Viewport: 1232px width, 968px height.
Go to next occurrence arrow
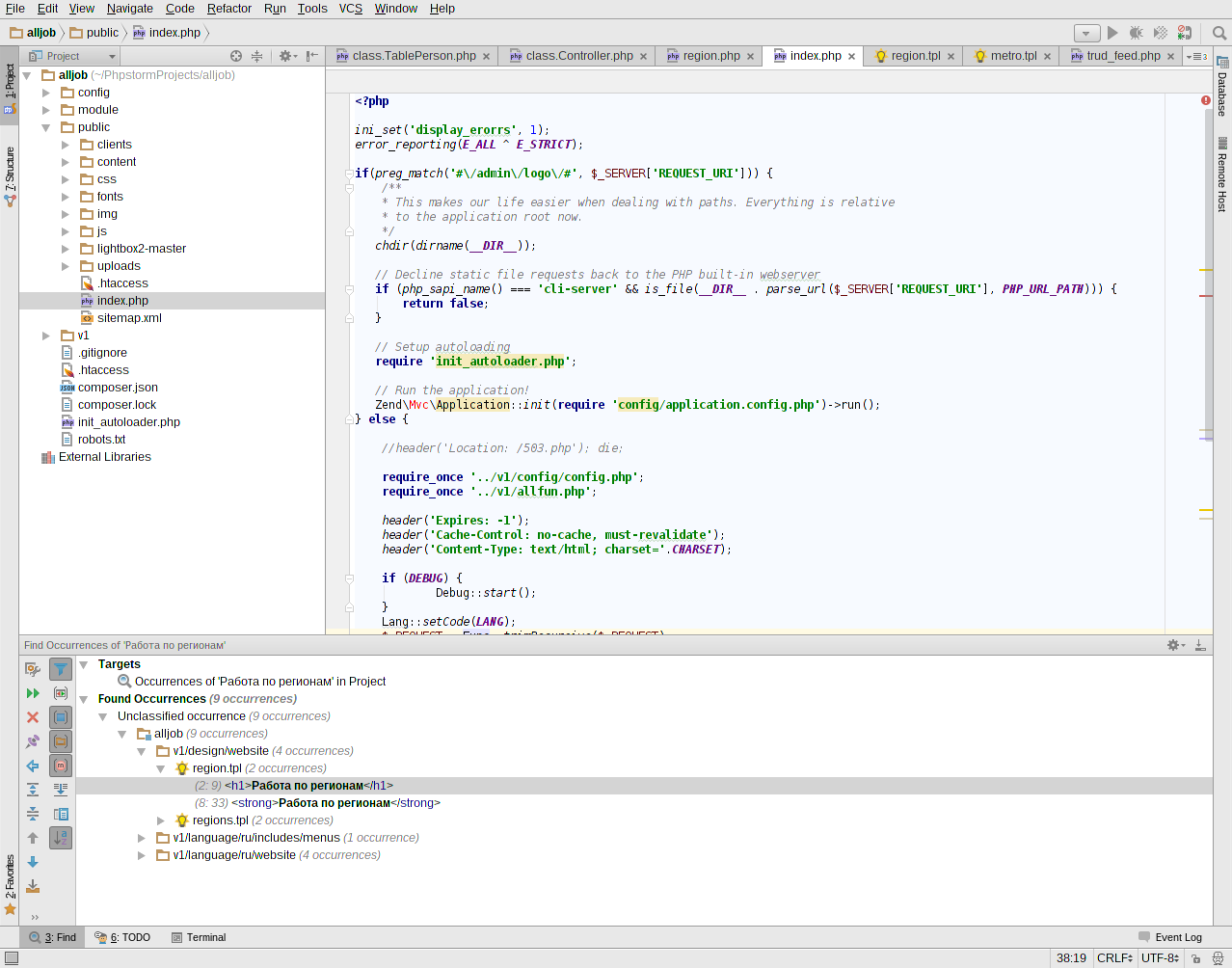(33, 862)
